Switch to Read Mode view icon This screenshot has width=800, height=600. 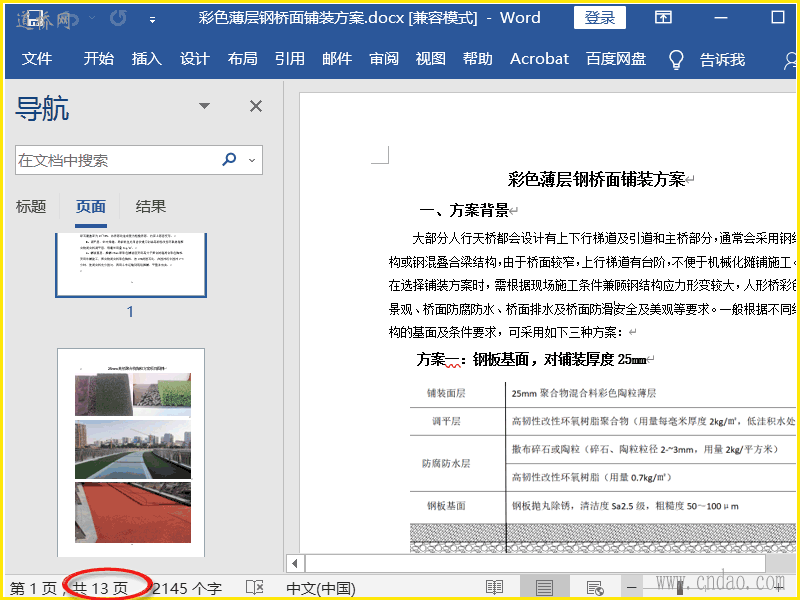(x=494, y=588)
